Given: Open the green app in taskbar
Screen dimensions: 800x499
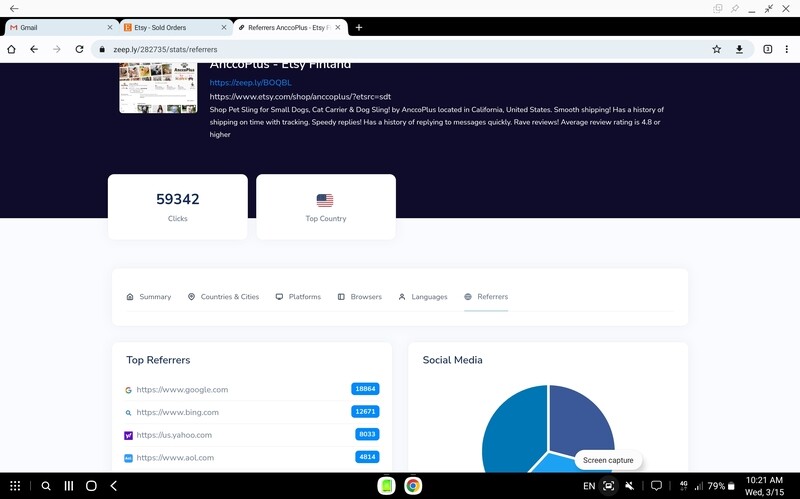Looking at the screenshot, I should coord(386,486).
